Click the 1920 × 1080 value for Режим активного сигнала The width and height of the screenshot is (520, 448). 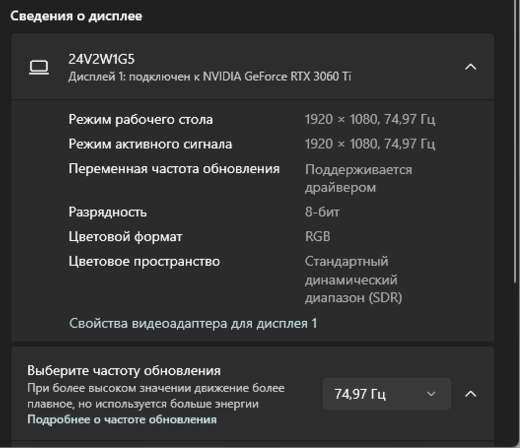tap(370, 144)
